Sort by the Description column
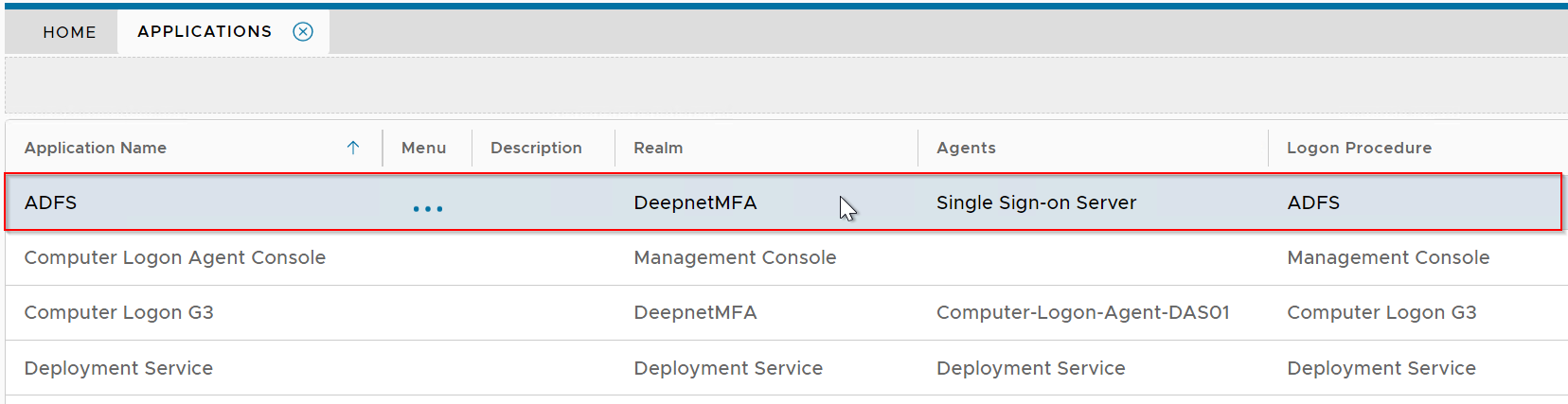The width and height of the screenshot is (1568, 404). pos(536,148)
